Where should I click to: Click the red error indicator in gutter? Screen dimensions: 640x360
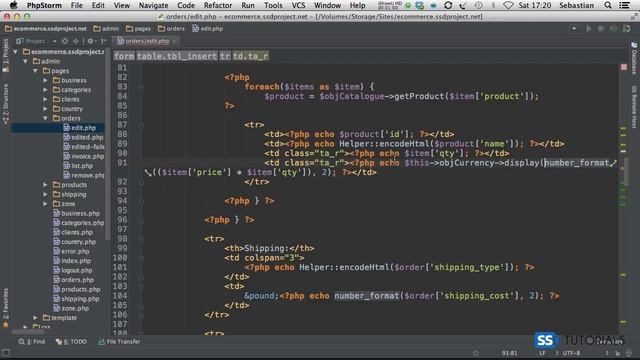624,67
